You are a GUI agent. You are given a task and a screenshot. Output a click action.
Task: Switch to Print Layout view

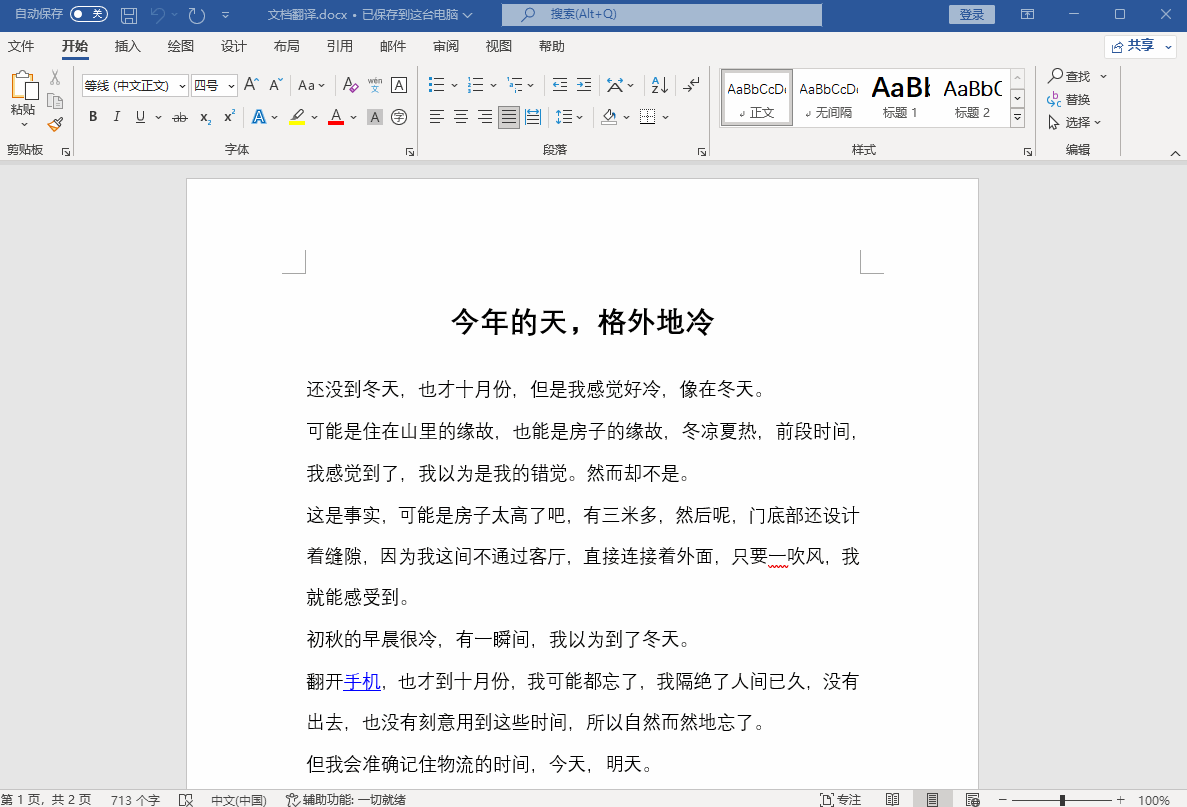coord(933,799)
